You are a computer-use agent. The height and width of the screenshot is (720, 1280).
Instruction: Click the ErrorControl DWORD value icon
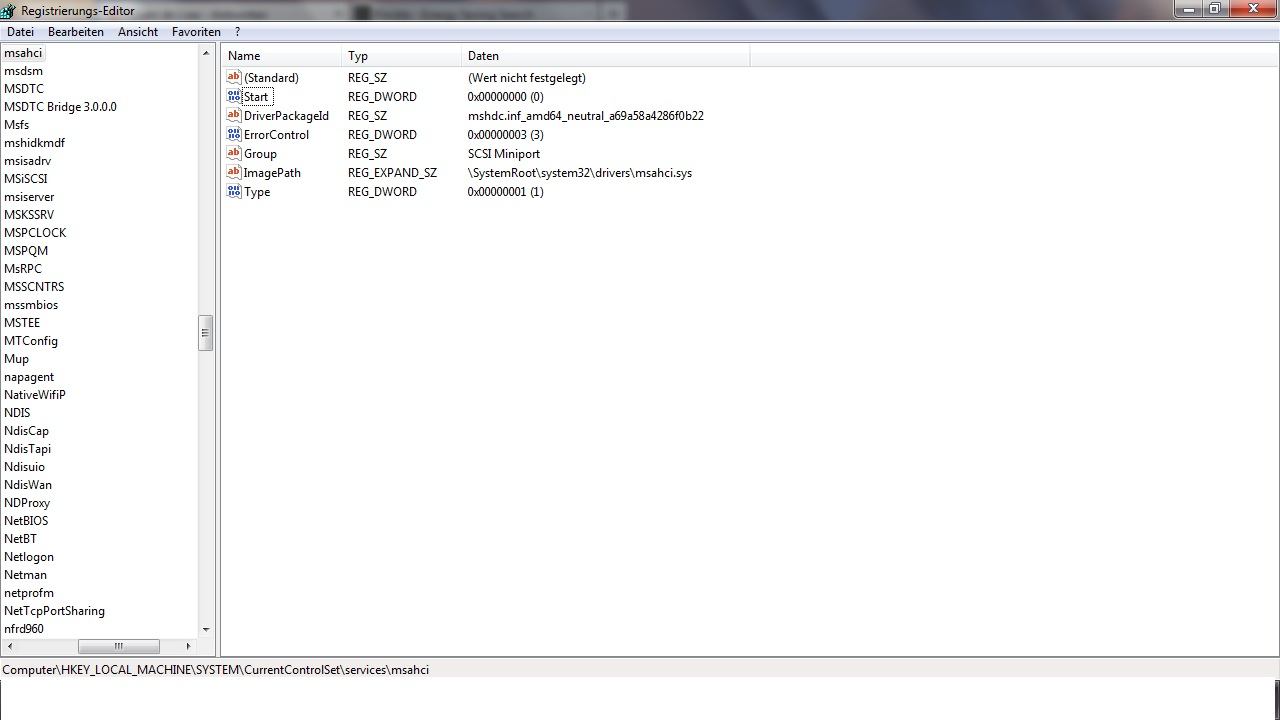click(234, 134)
